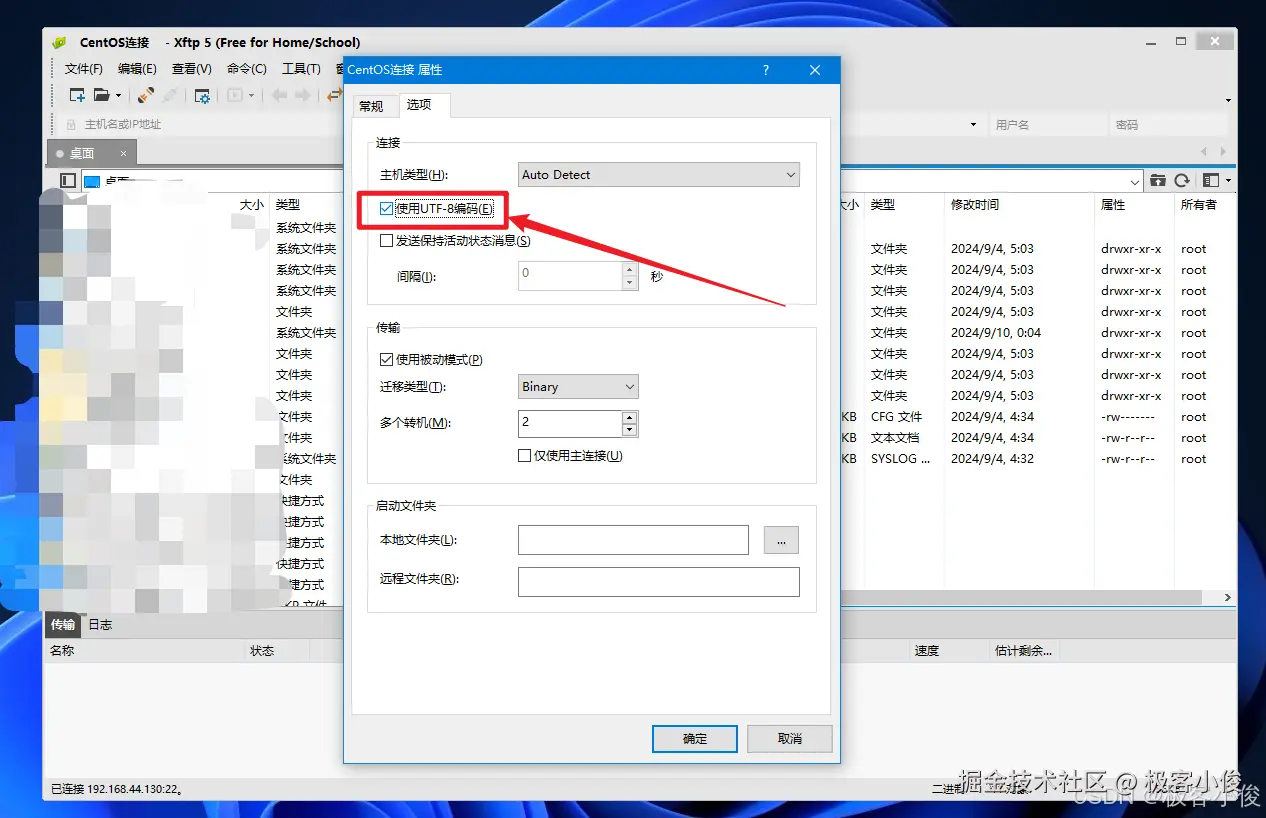Refresh the remote pane listing
Screen dimensions: 1266x818
1182,180
